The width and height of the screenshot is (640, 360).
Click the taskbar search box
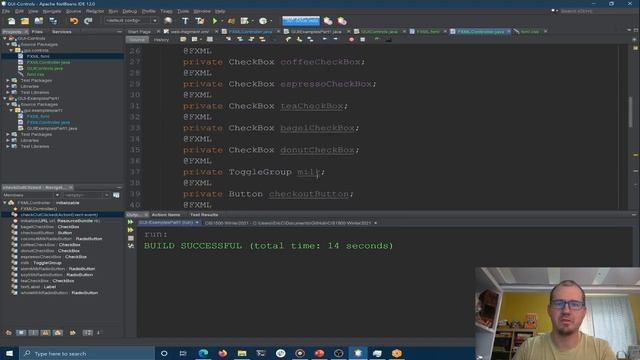(x=87, y=353)
